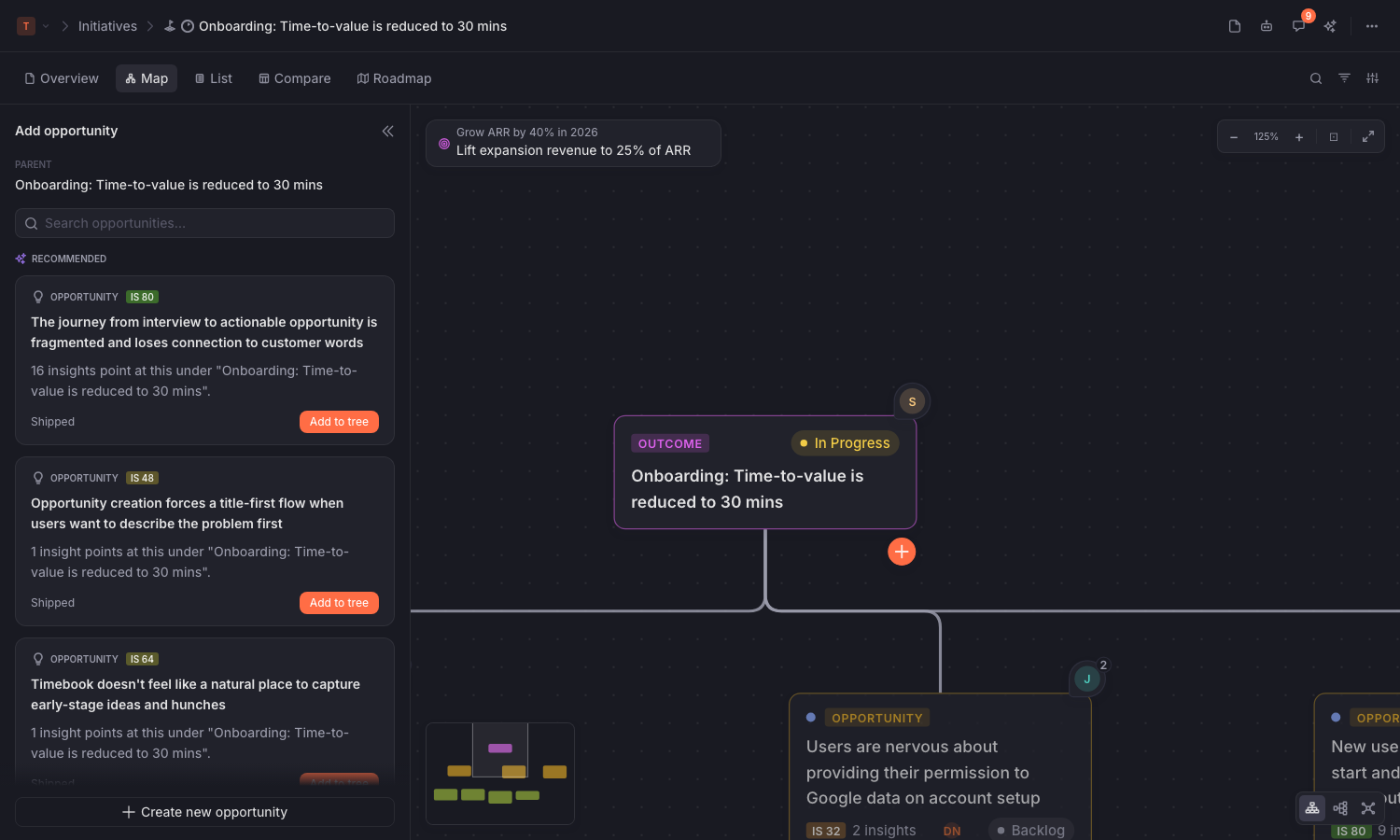Viewport: 1400px width, 840px height.
Task: Click the IS 32 score badge
Action: tap(826, 831)
